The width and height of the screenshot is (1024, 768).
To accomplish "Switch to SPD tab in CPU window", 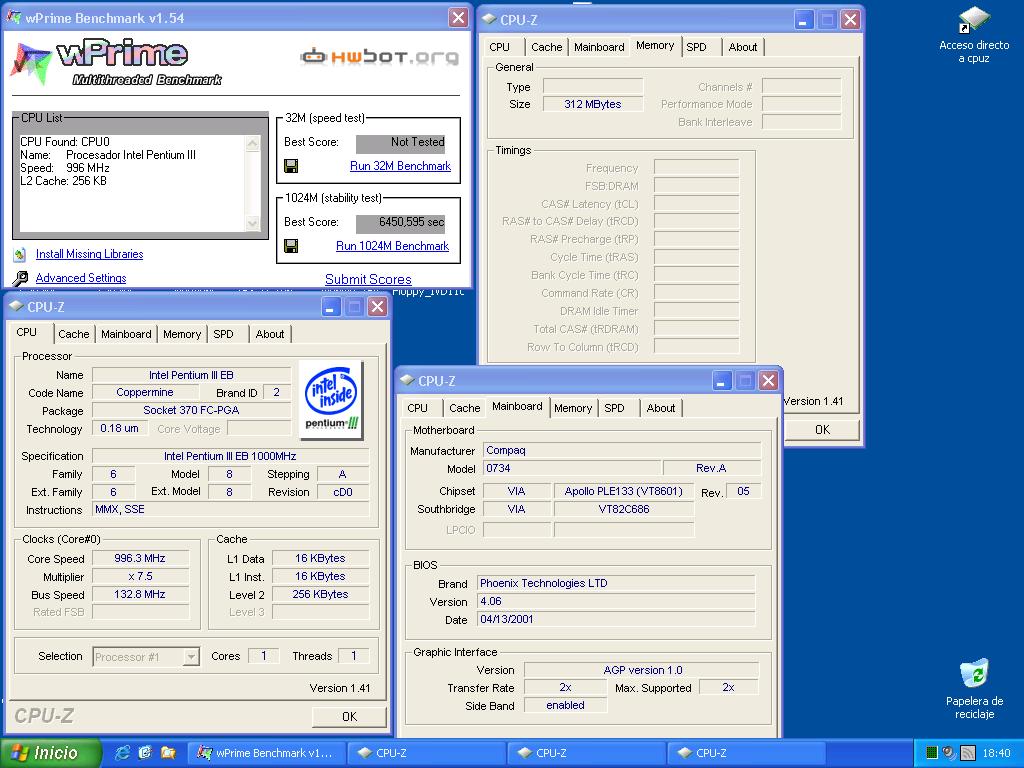I will pos(223,334).
